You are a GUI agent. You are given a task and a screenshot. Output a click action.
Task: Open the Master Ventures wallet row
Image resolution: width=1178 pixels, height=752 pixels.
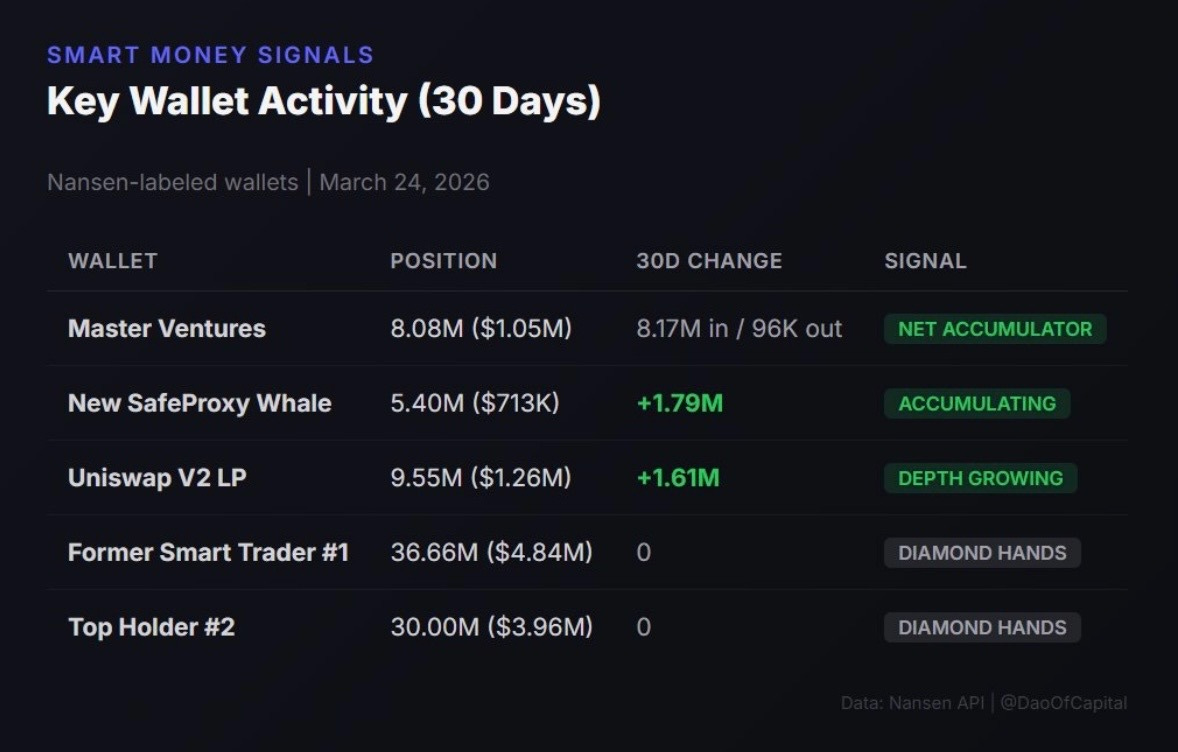point(587,328)
